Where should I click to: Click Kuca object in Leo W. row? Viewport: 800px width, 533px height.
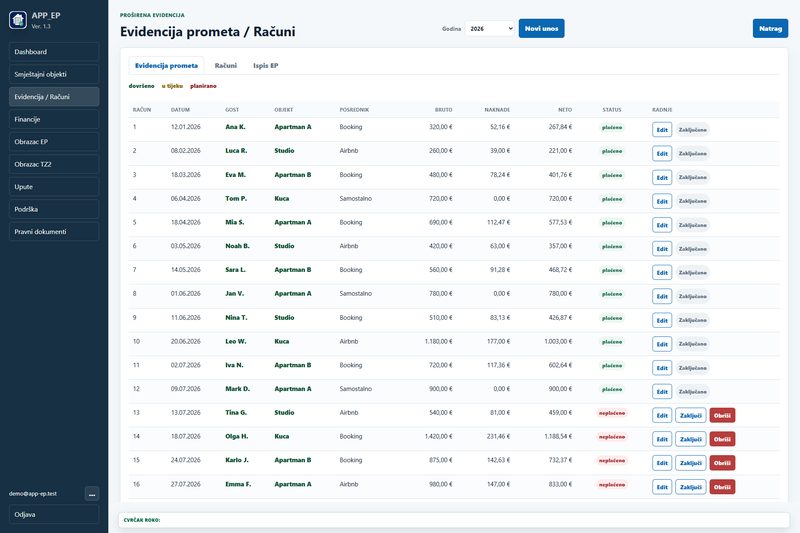282,341
